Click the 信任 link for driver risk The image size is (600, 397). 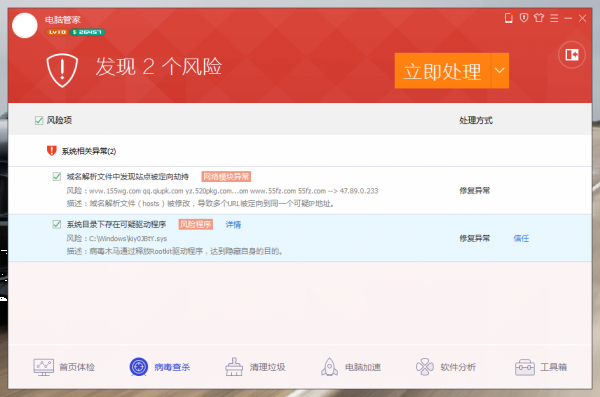pyautogui.click(x=521, y=239)
